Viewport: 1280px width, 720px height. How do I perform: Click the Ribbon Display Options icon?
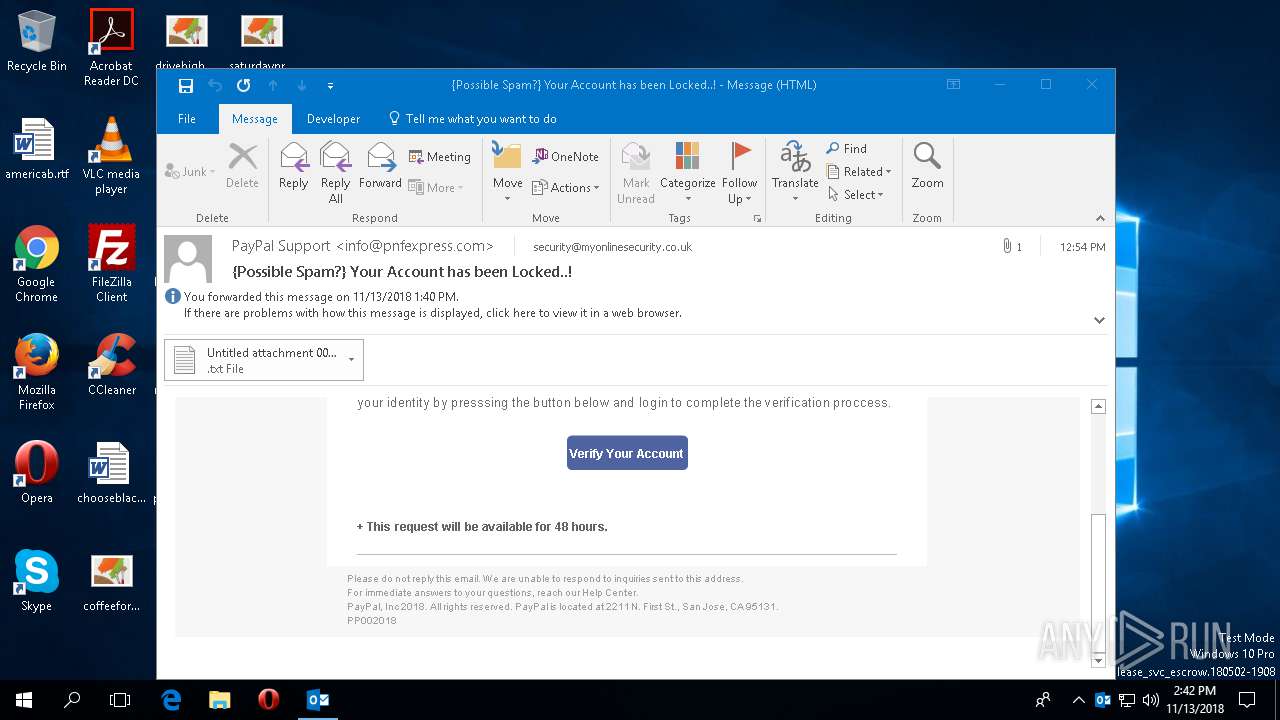coord(954,85)
